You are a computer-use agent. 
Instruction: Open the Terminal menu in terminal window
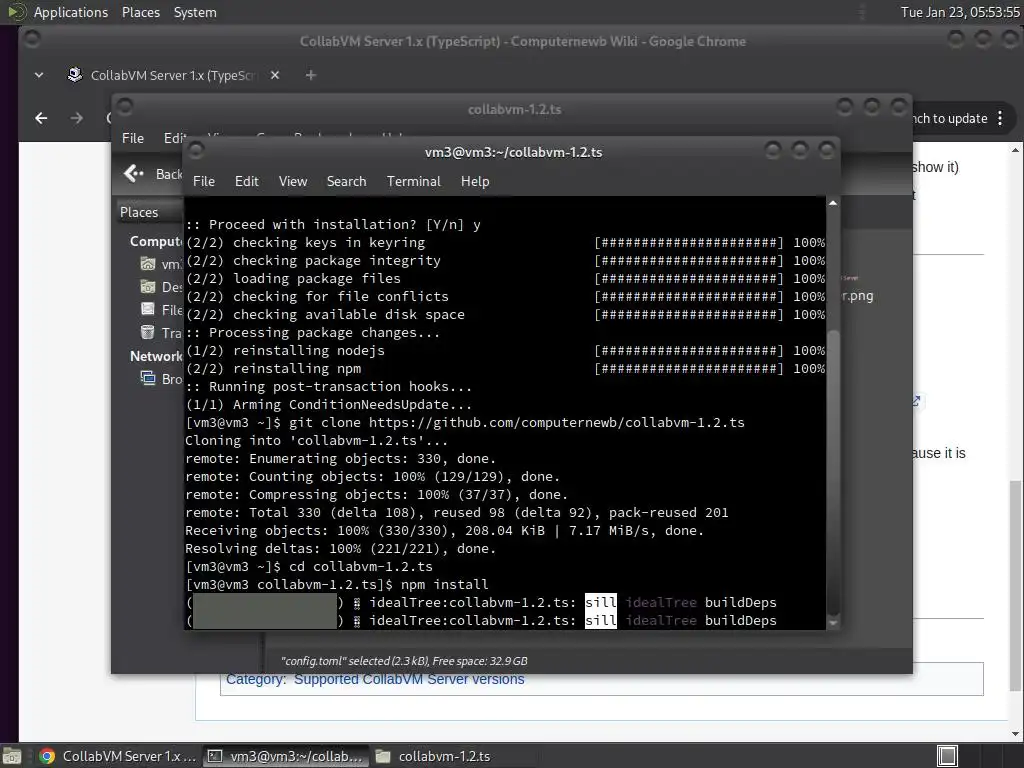(413, 182)
